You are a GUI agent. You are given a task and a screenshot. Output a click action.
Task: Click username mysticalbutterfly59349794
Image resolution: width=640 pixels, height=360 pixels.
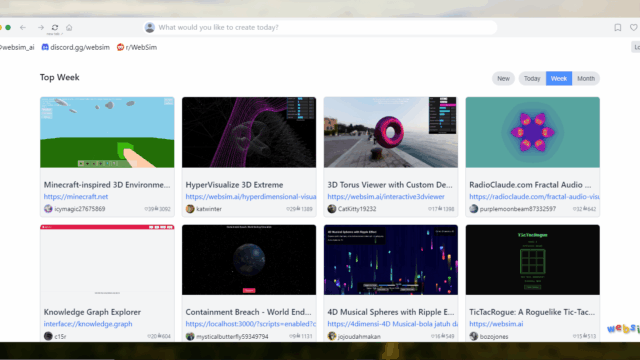(232, 337)
